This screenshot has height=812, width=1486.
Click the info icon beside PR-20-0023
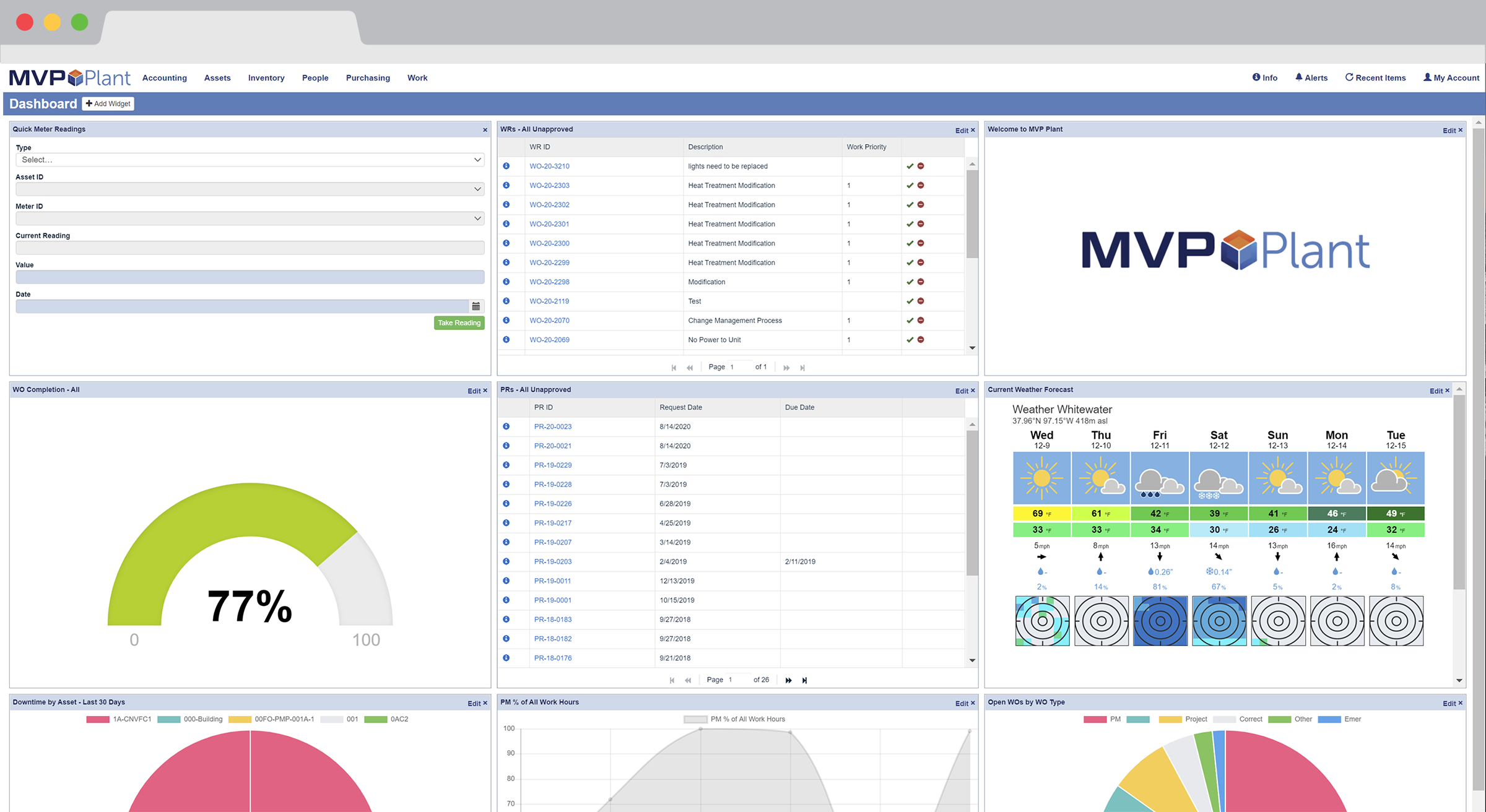[x=506, y=426]
